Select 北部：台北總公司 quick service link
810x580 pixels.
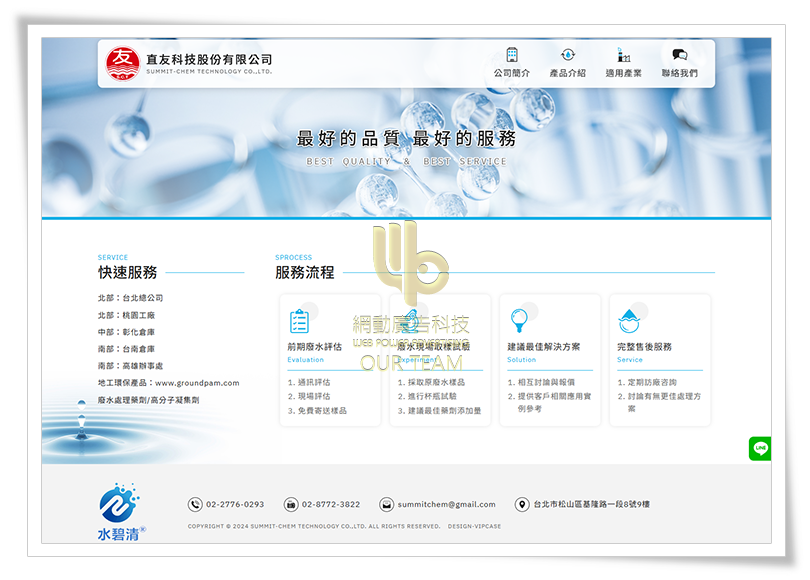click(x=130, y=298)
